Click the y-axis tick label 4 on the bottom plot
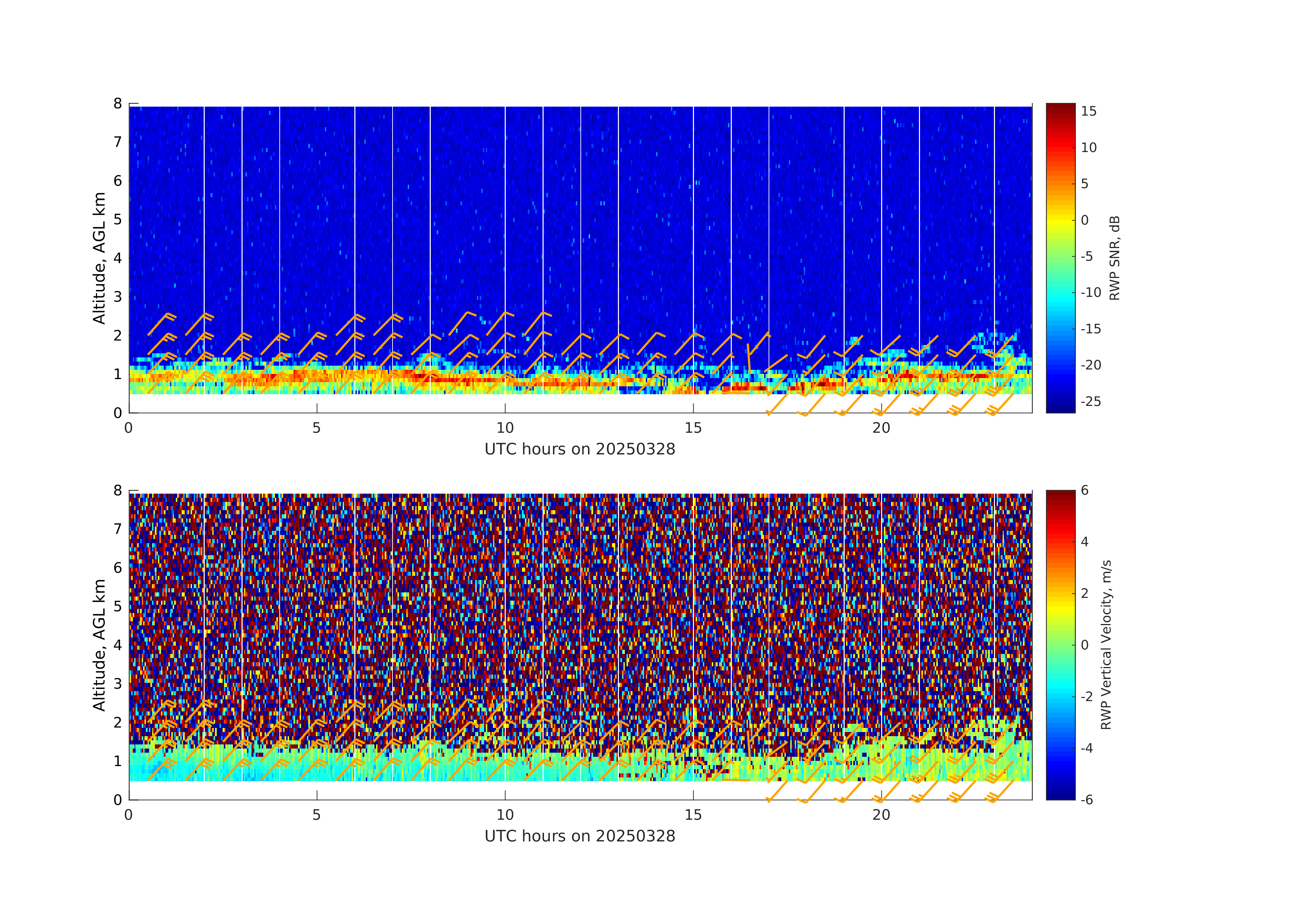 [x=118, y=645]
